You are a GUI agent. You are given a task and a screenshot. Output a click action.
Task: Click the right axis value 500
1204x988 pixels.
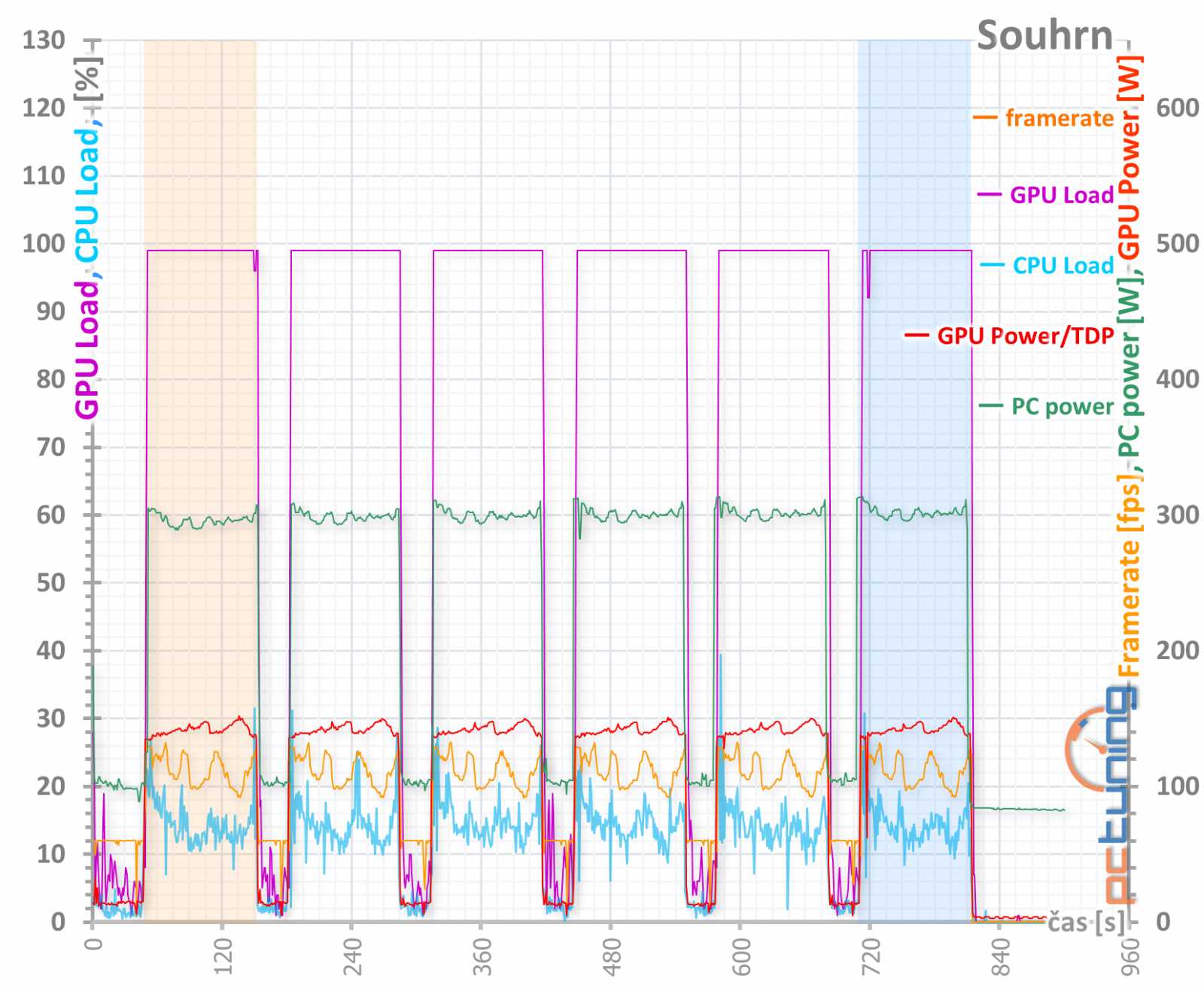1178,243
